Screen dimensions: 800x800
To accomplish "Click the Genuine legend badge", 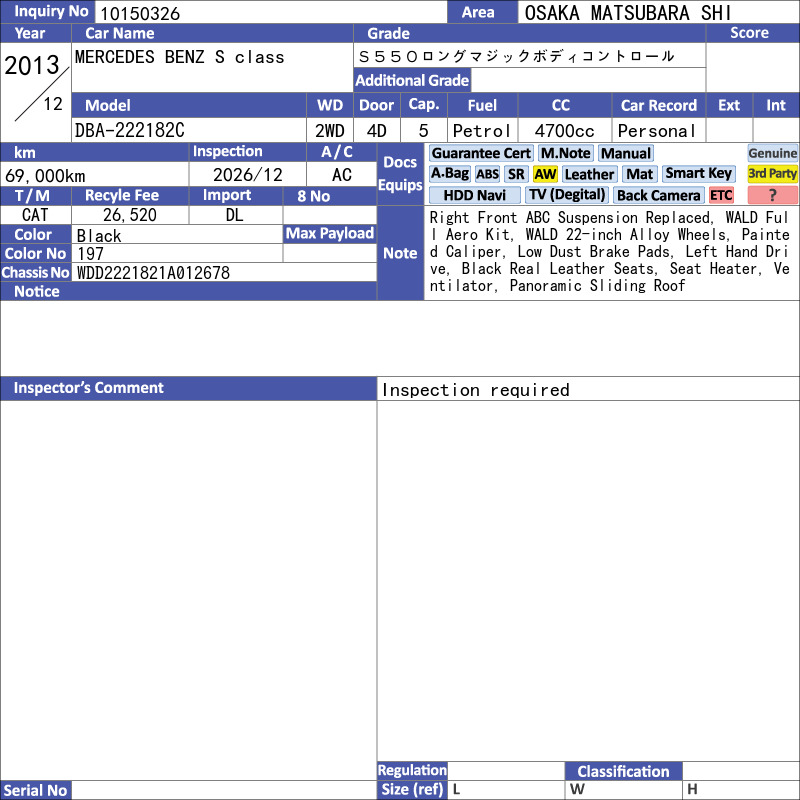I will click(x=772, y=153).
